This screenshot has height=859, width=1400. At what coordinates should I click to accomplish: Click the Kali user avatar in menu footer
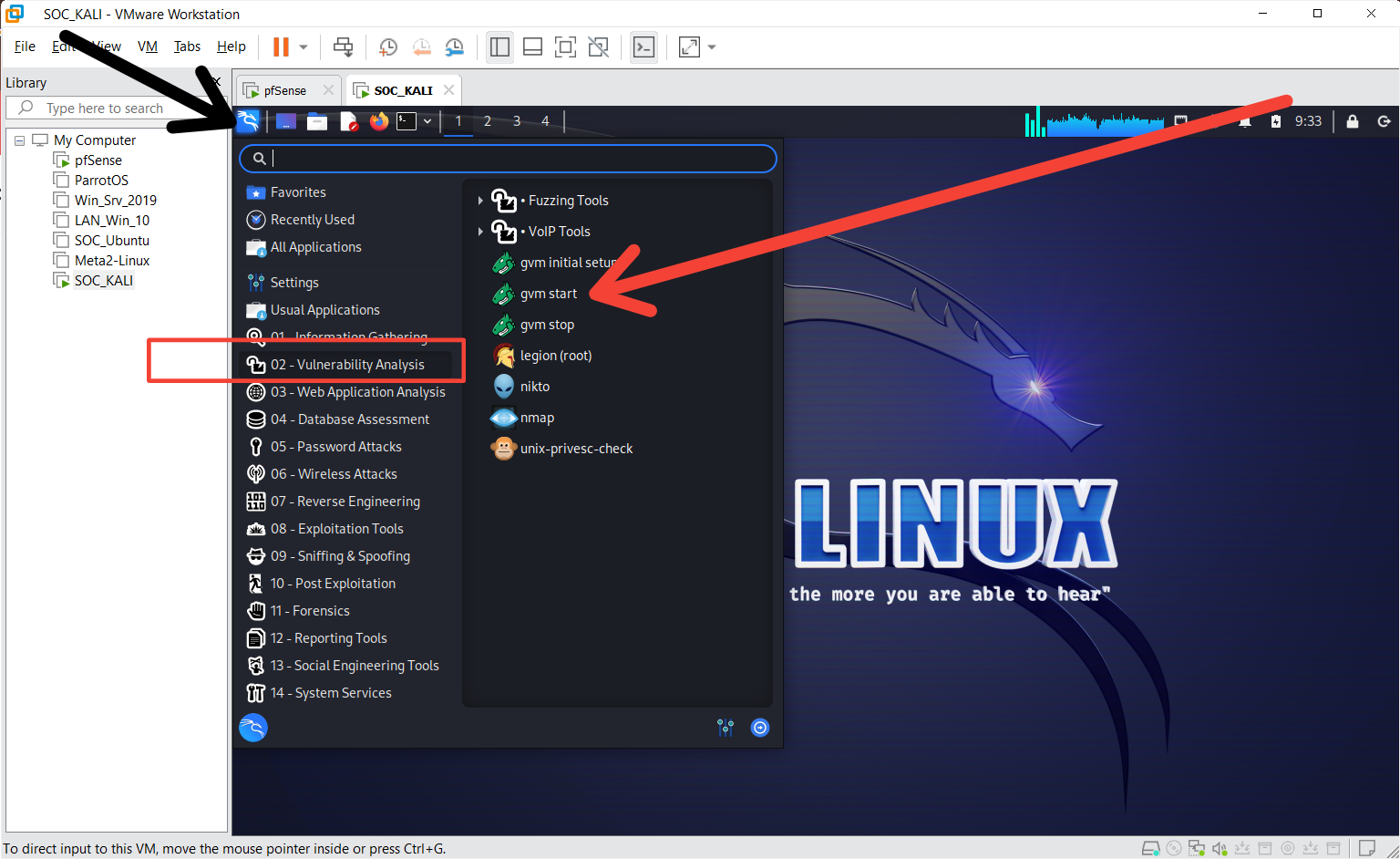click(x=253, y=728)
